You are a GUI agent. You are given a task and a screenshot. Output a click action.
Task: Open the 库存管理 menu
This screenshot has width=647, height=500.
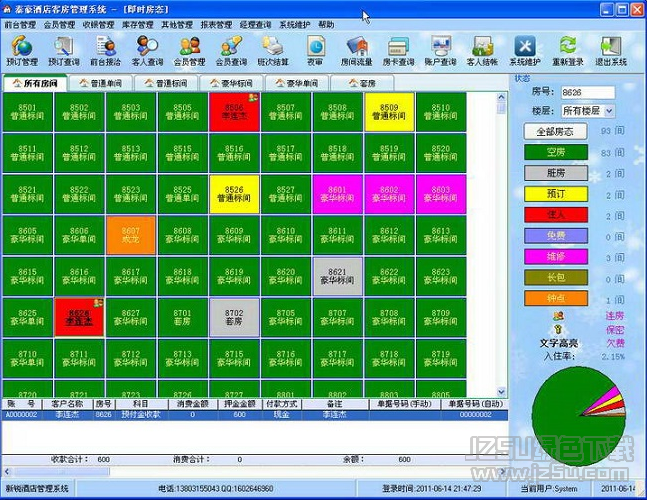[x=138, y=25]
